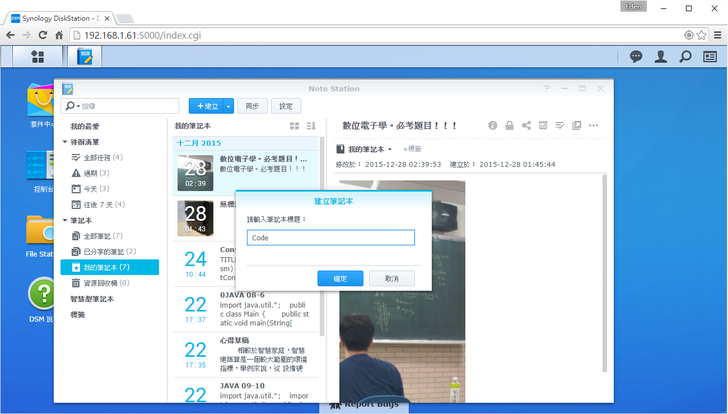Viewport: 728px width, 414px height.
Task: Click the 確定 button in the dialog
Action: coord(340,278)
